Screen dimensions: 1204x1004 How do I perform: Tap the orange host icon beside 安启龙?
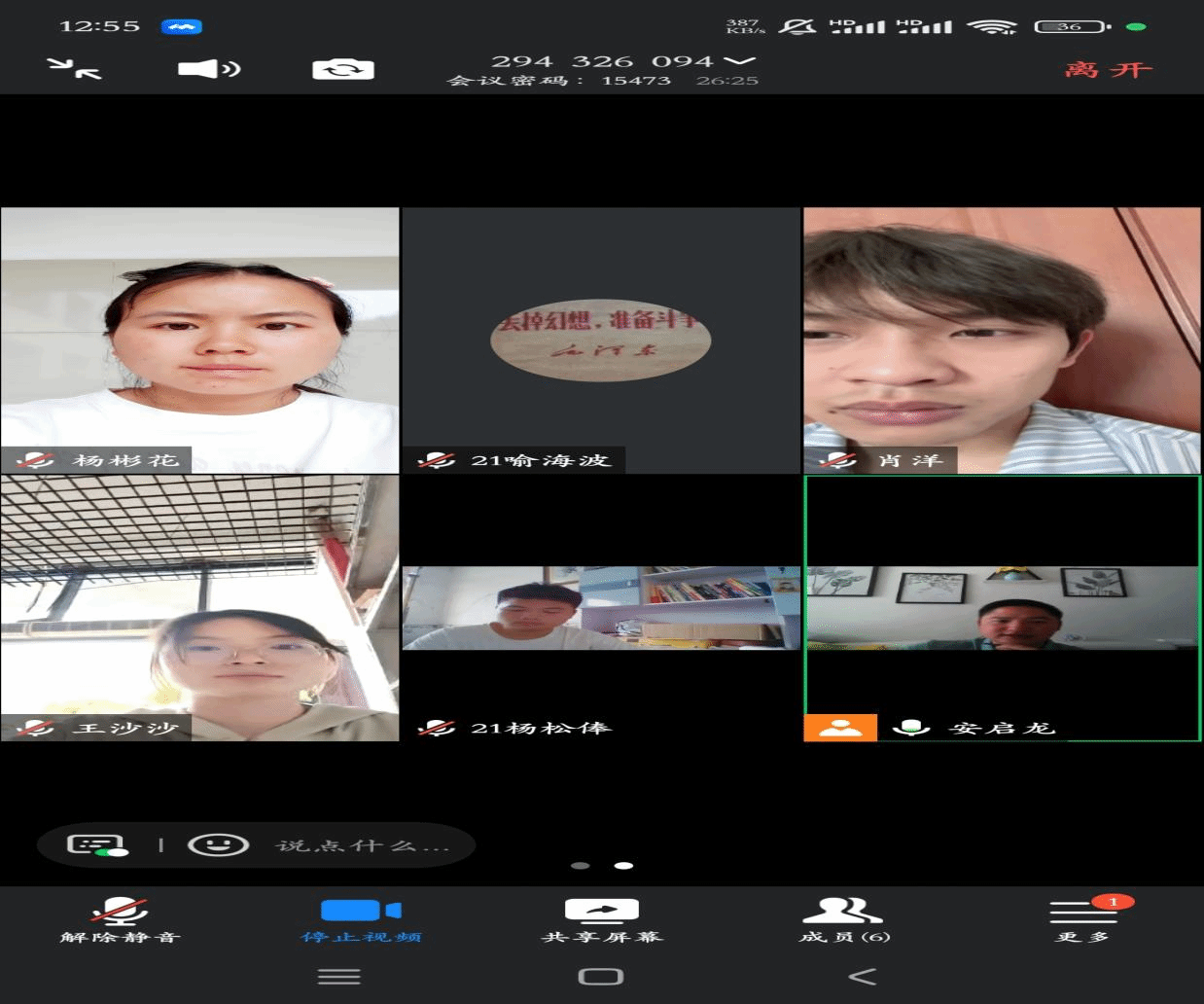coord(840,728)
